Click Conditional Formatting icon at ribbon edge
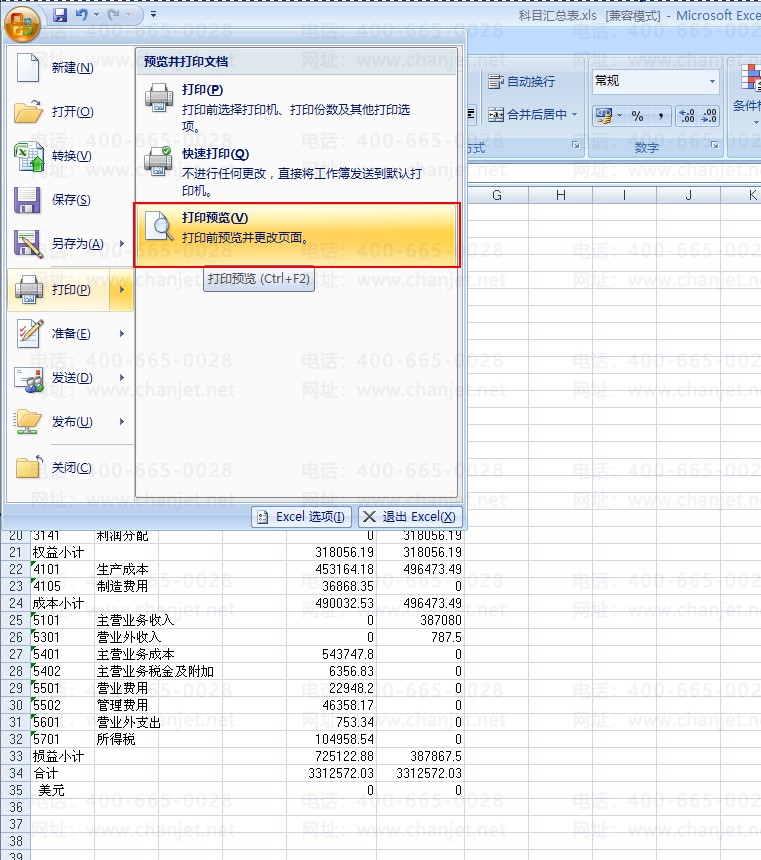The height and width of the screenshot is (860, 761). point(750,77)
